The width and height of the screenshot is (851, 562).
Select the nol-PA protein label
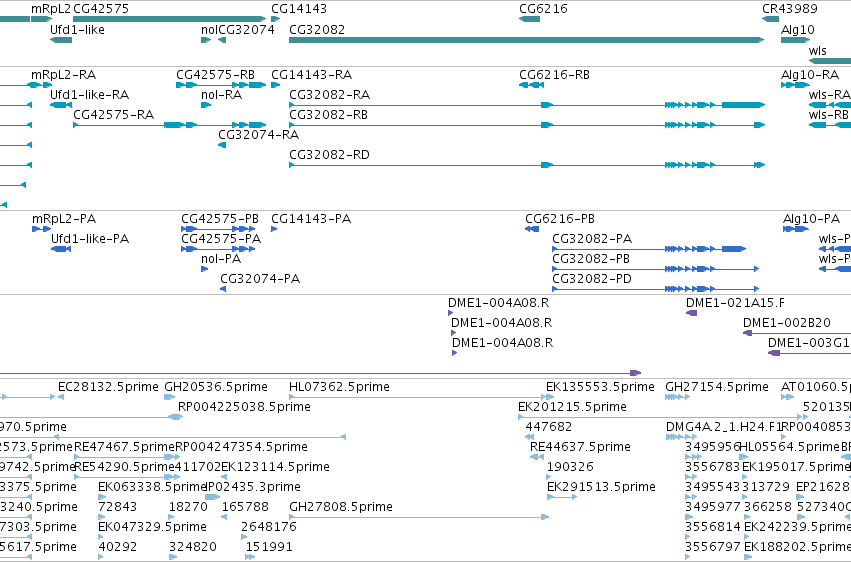(x=221, y=259)
